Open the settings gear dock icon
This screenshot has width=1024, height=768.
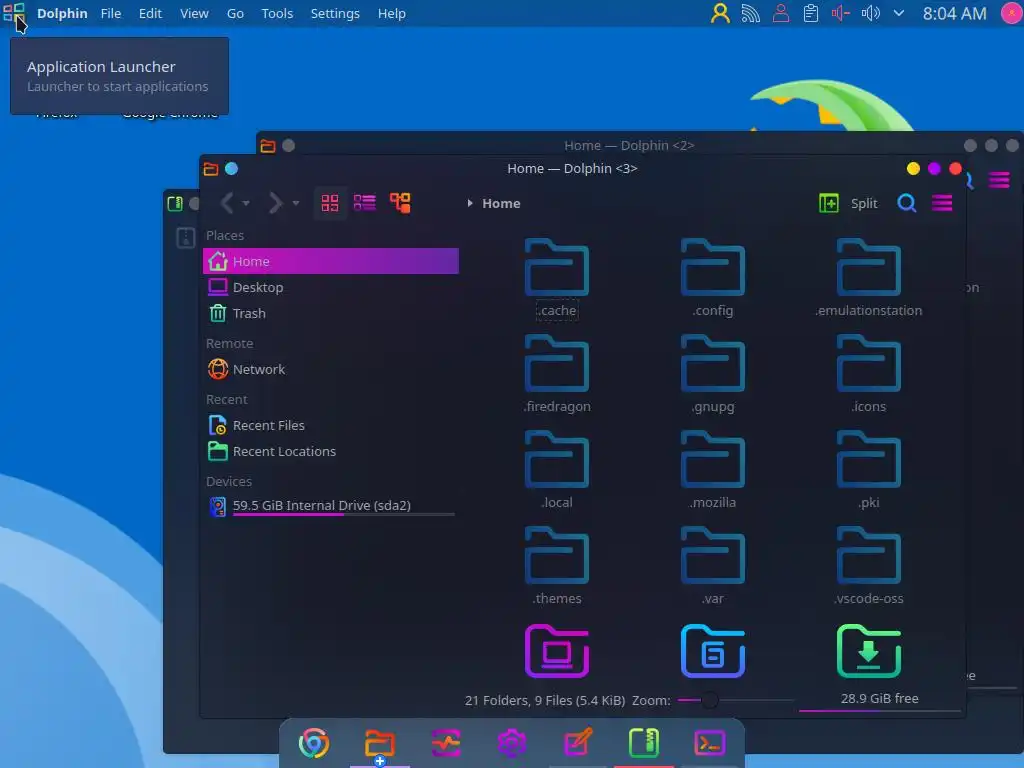point(511,743)
